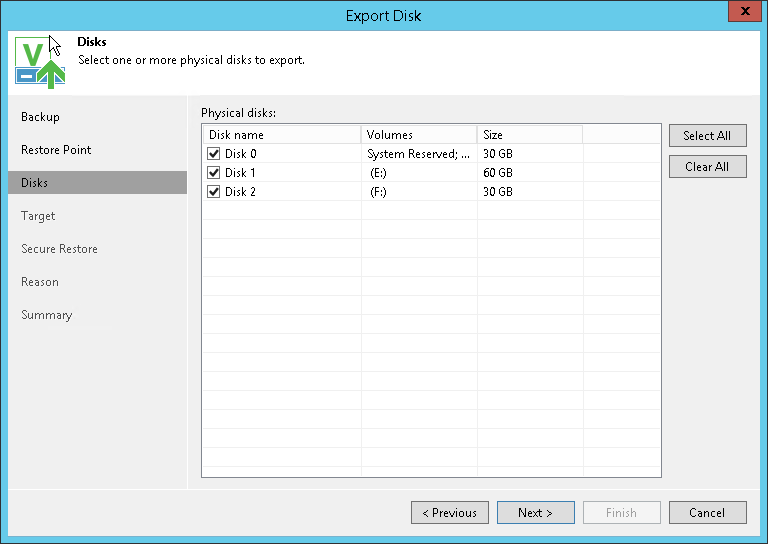
Task: Select the 'Disk 2' row name
Action: pos(240,192)
